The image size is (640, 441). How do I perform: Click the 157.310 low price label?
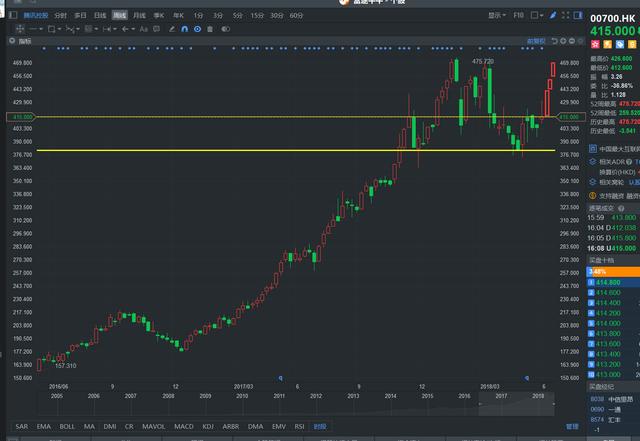(65, 365)
